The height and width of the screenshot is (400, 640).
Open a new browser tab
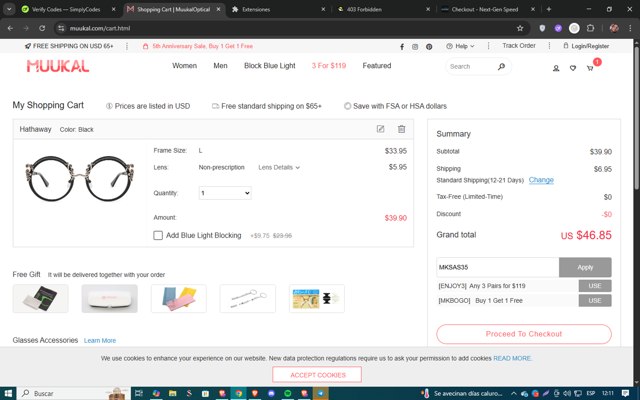[x=549, y=9]
